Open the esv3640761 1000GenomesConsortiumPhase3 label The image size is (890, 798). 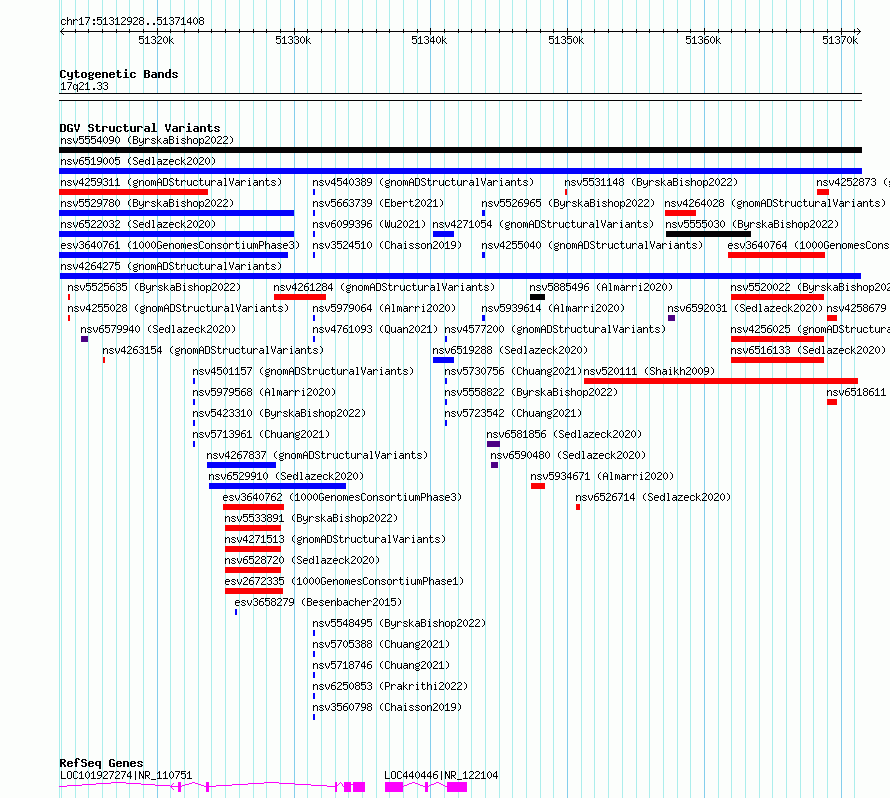[180, 245]
